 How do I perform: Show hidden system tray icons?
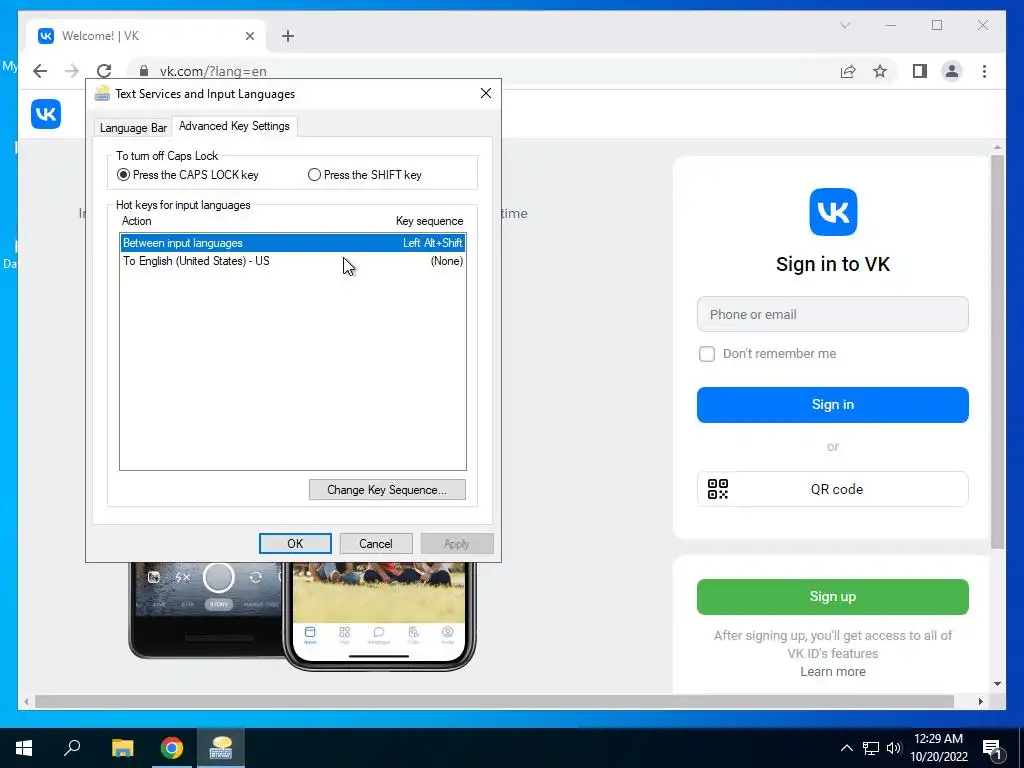tap(846, 748)
